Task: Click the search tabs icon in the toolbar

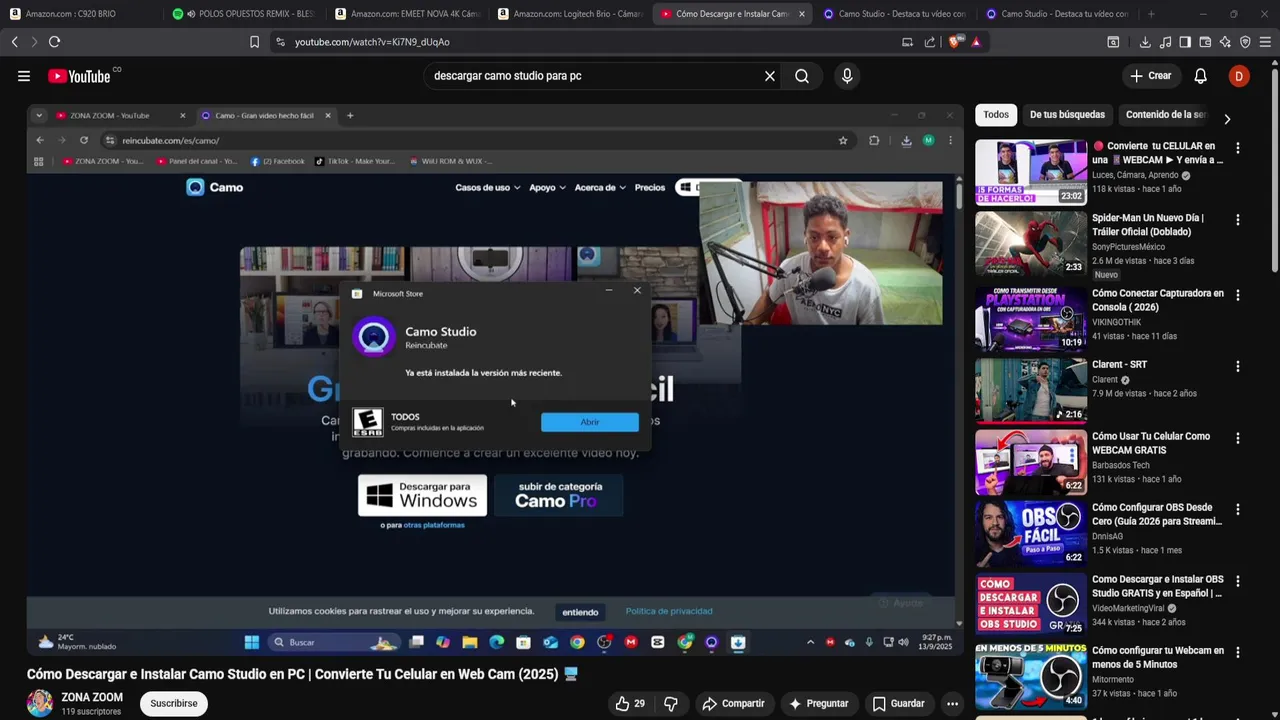Action: pos(1113,42)
